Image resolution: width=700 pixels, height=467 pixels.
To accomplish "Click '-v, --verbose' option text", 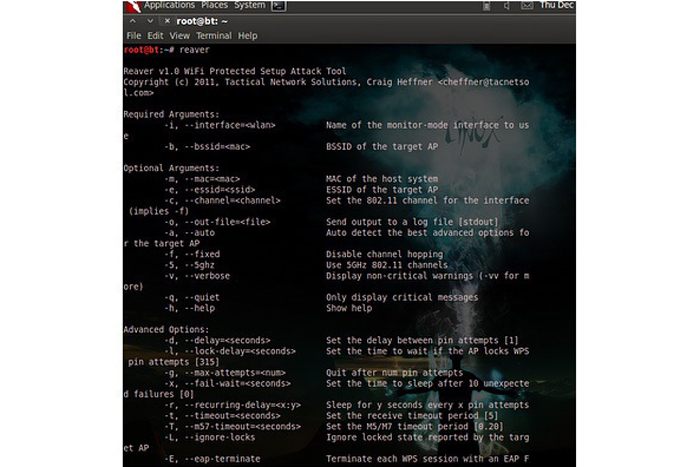I will point(197,275).
